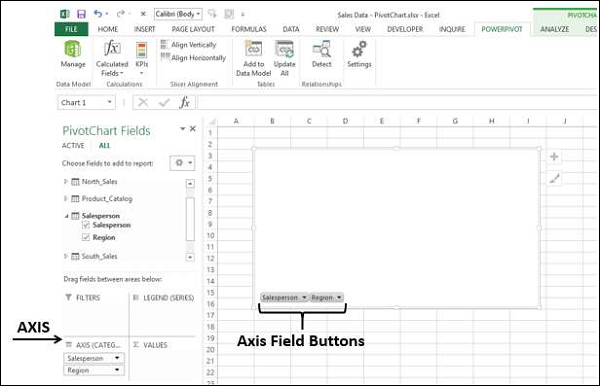Expand the Product_Catalog table node
The width and height of the screenshot is (600, 386).
(66, 199)
